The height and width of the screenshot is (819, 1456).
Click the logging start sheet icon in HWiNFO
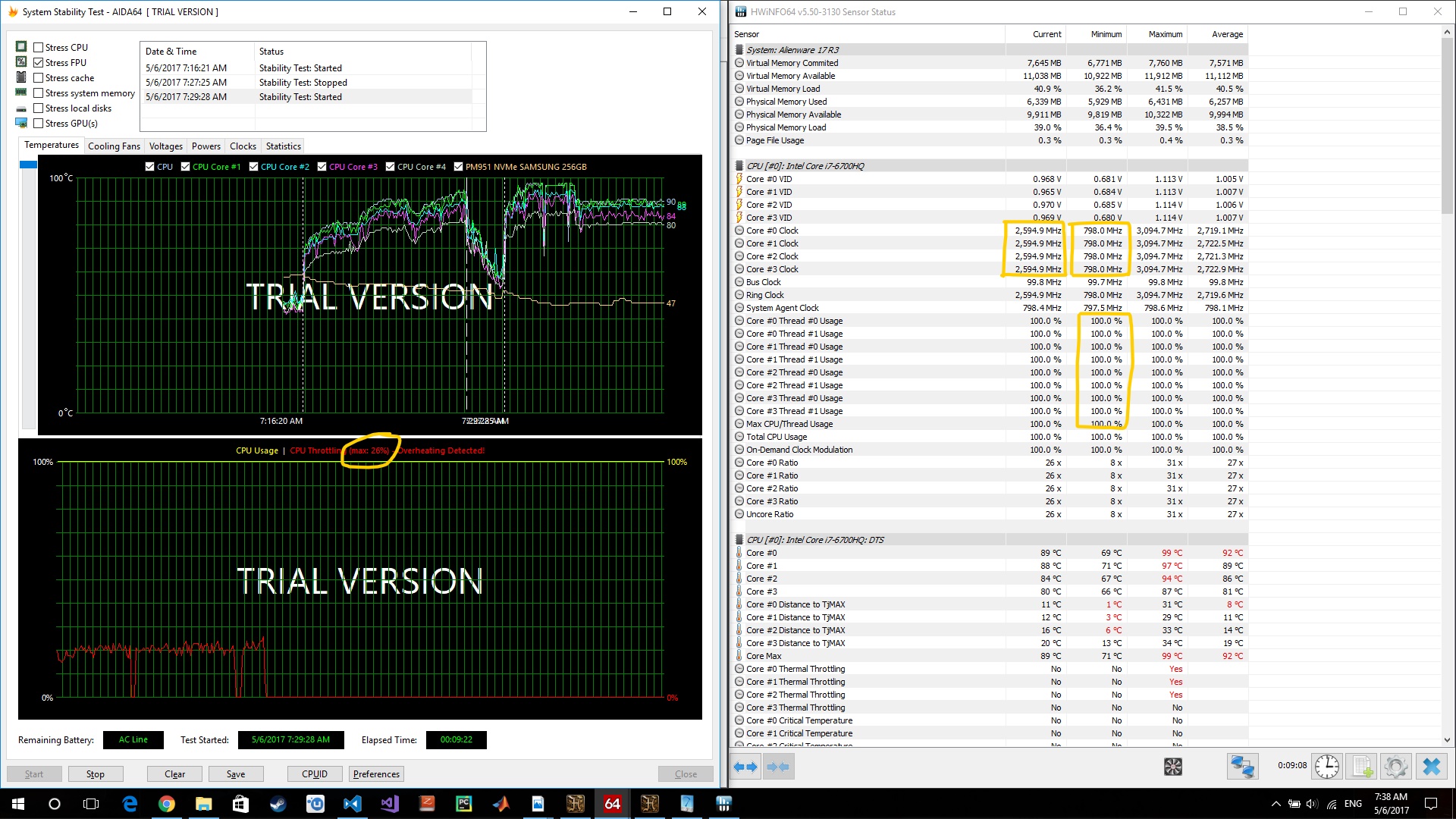tap(1363, 767)
